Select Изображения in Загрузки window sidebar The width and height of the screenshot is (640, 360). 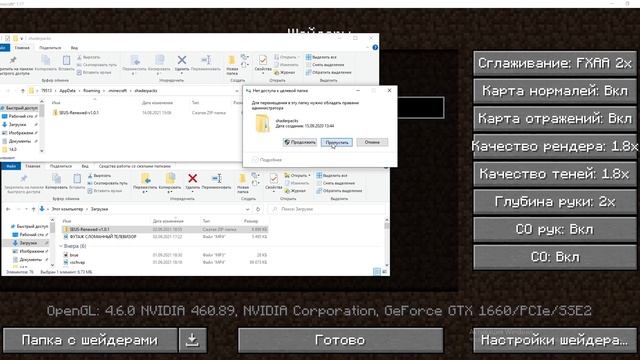click(31, 251)
